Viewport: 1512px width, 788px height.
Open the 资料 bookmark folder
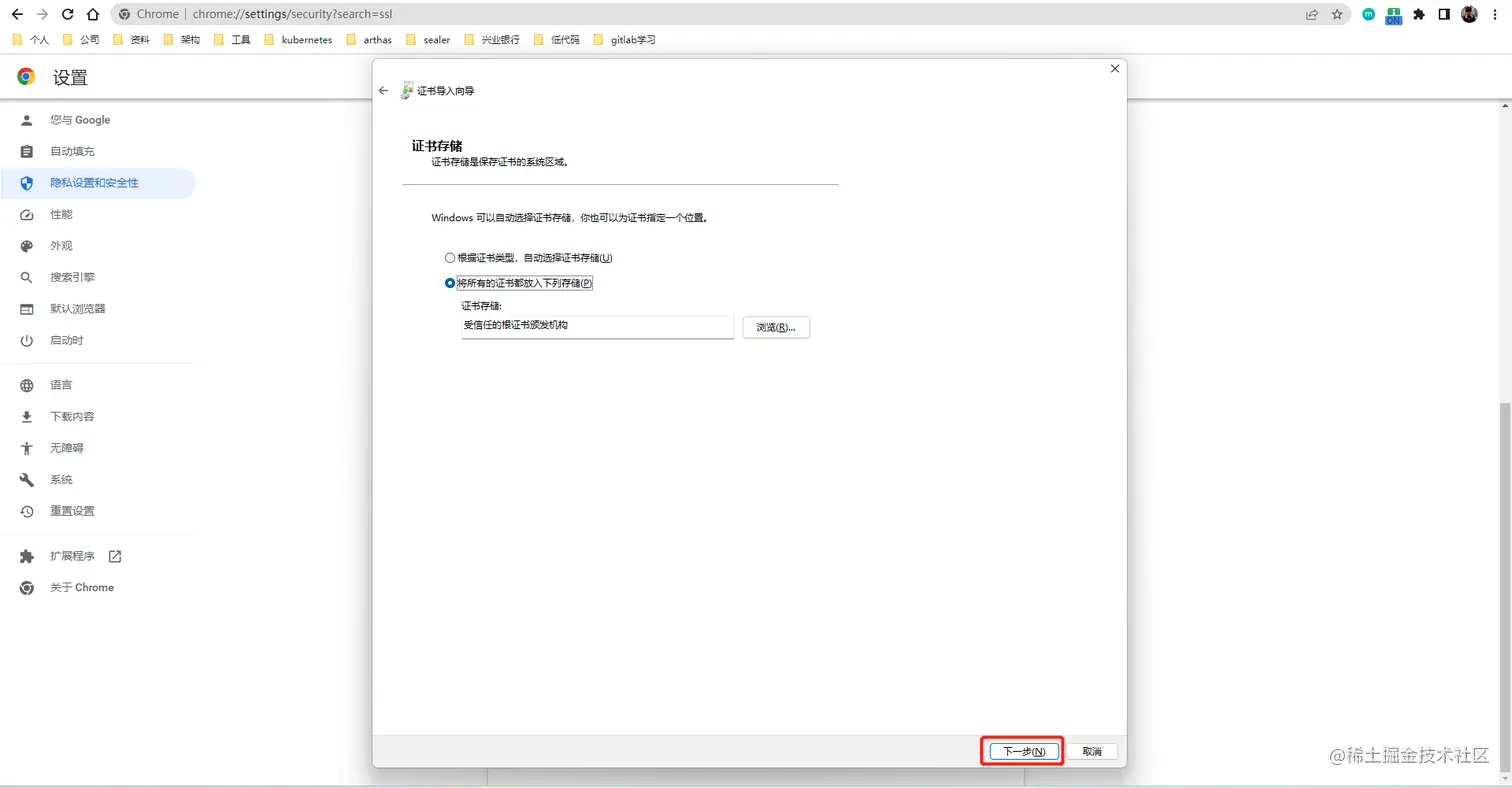tap(131, 40)
